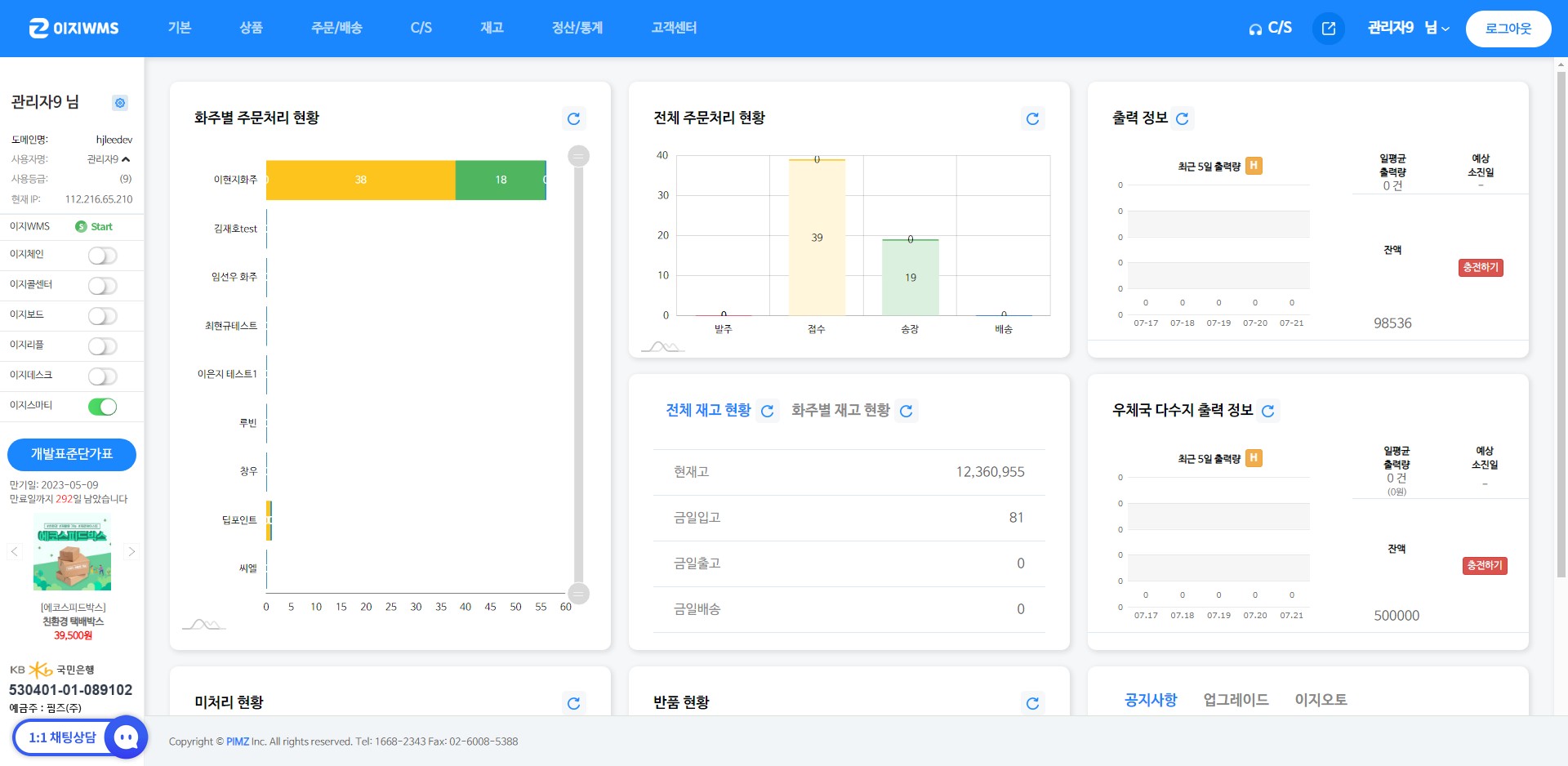Image resolution: width=1568 pixels, height=766 pixels.
Task: Refresh the 미처리 현황 panel
Action: 573,703
